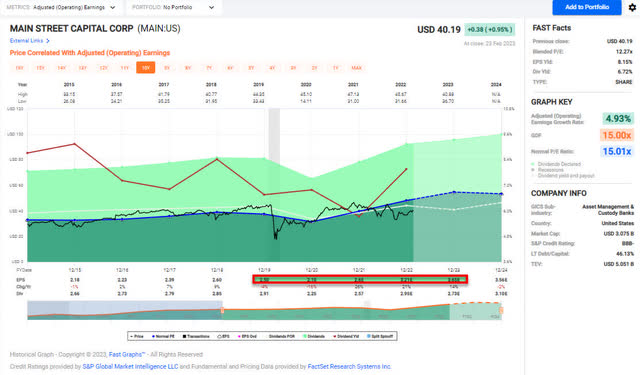Toggle Dividend yield and payout in Graph Key
The height and width of the screenshot is (375, 640).
[563, 175]
